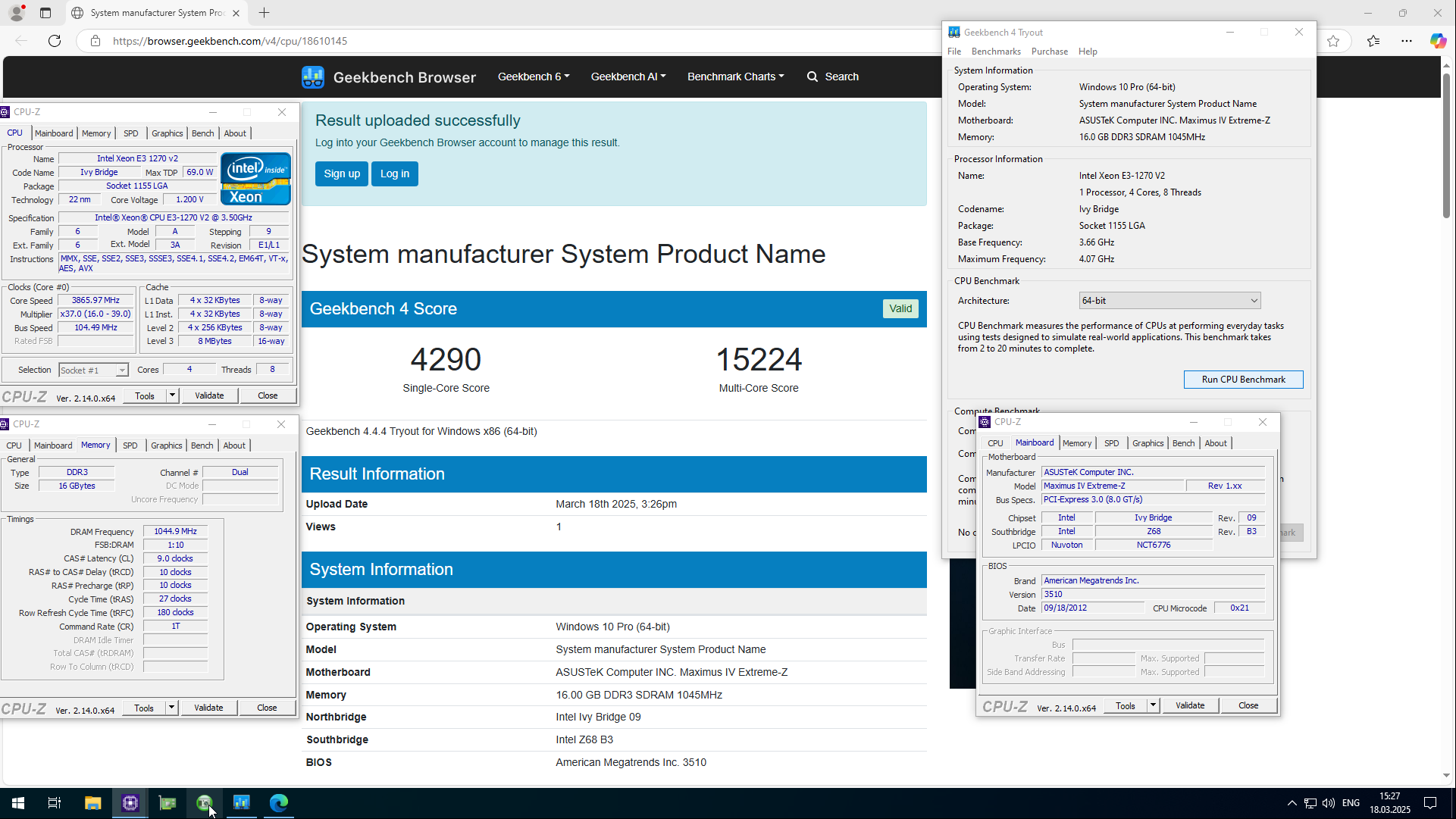Viewport: 1456px width, 819px height.
Task: Open notification center icon
Action: (1430, 803)
